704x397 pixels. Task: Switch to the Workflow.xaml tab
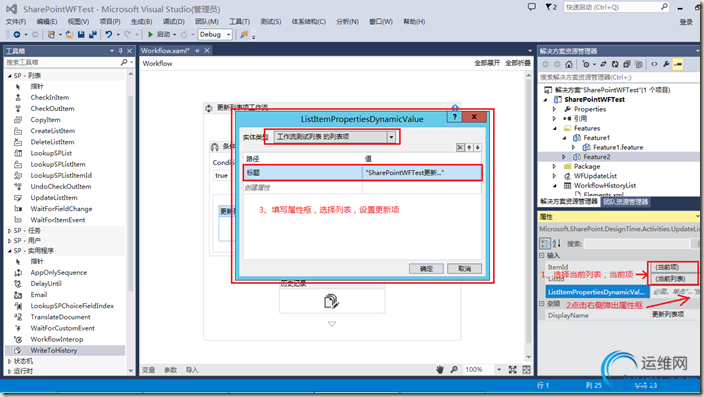pyautogui.click(x=165, y=51)
